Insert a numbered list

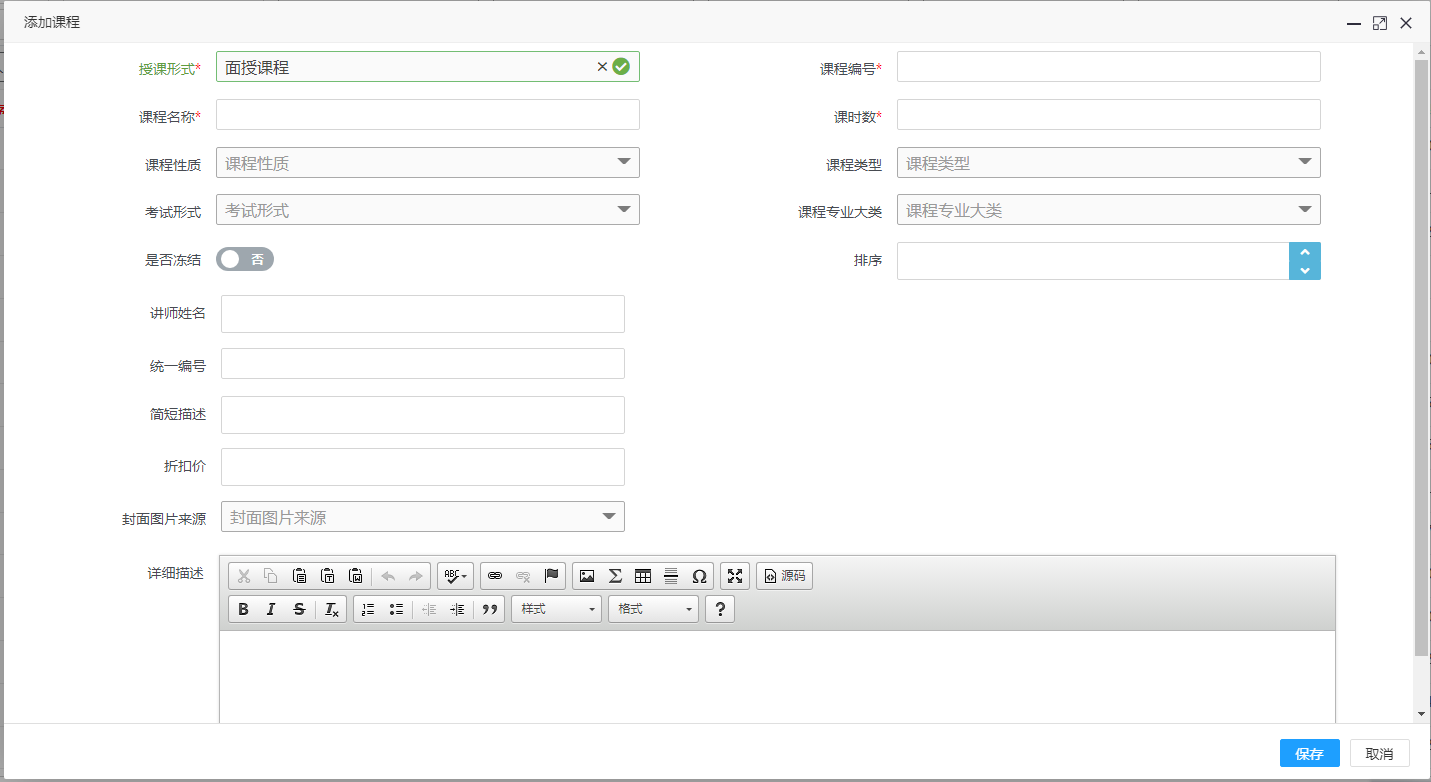click(x=368, y=609)
